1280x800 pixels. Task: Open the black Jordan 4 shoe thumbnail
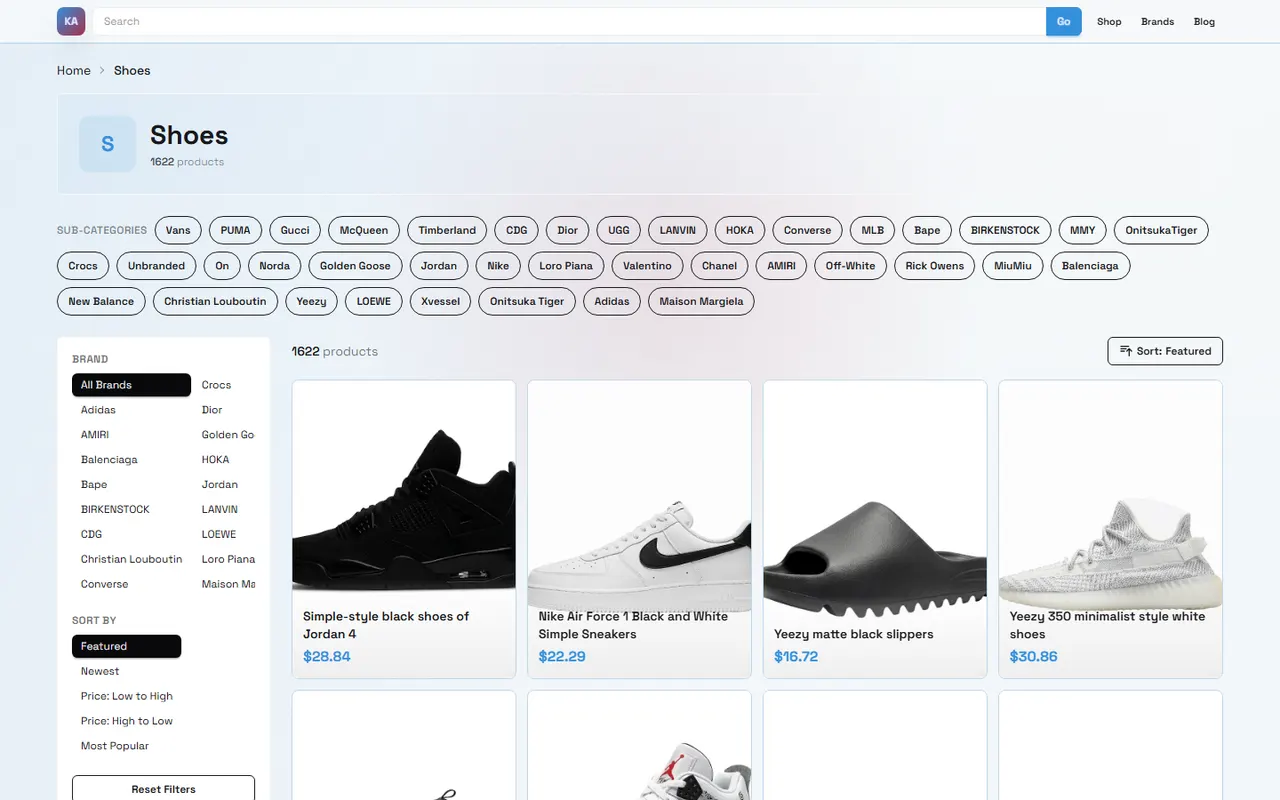[x=404, y=489]
